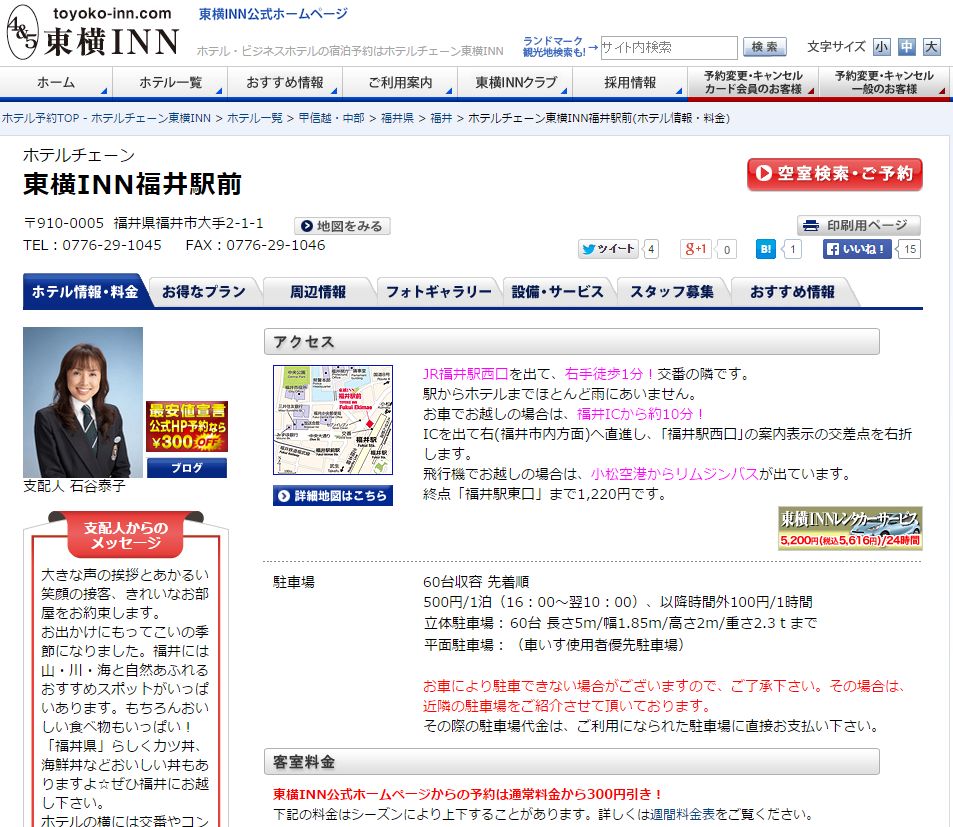Switch to the 設備・サービス tab
This screenshot has height=827, width=953.
tap(557, 292)
